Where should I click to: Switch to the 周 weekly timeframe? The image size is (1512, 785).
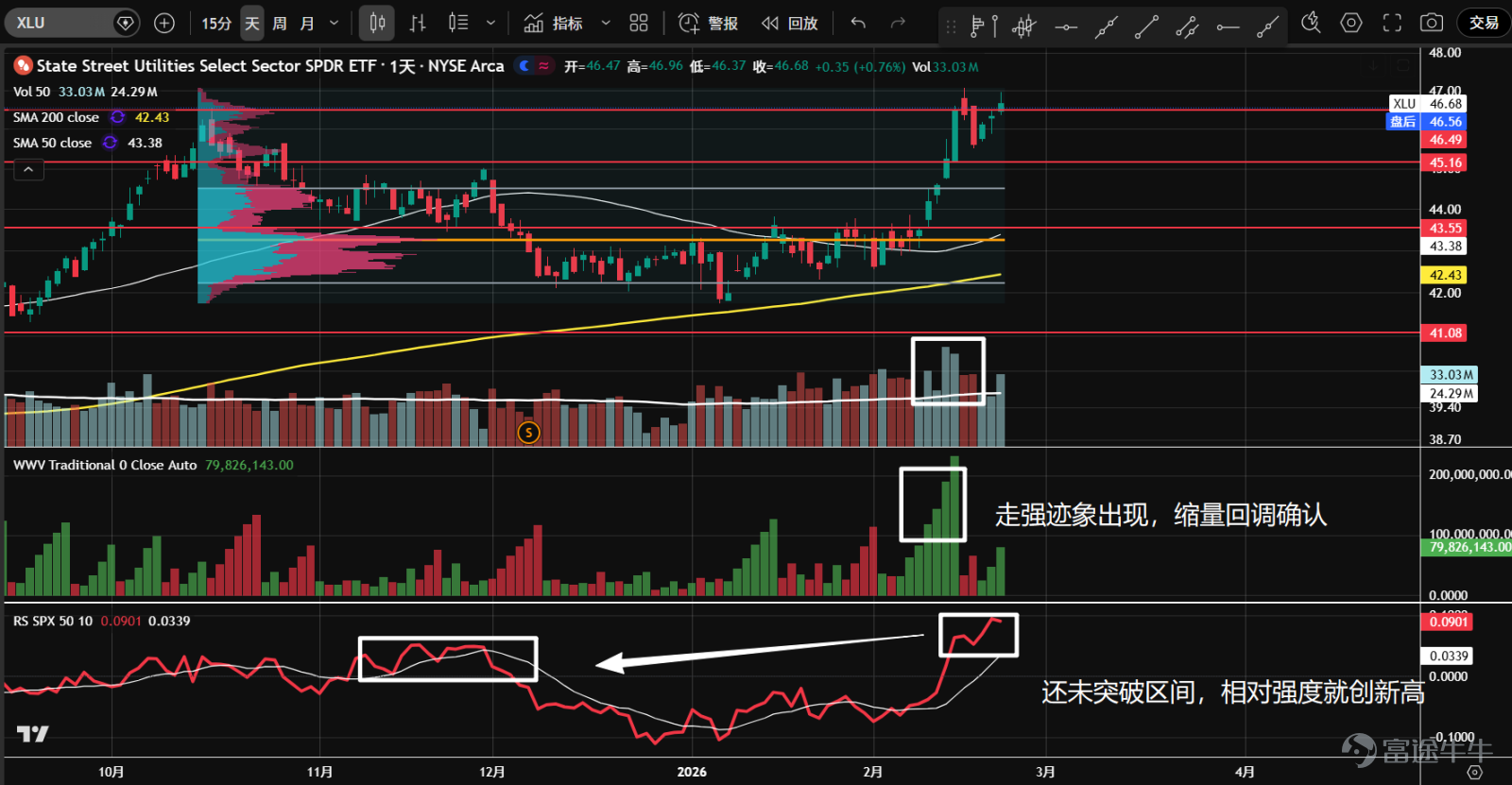pos(280,23)
